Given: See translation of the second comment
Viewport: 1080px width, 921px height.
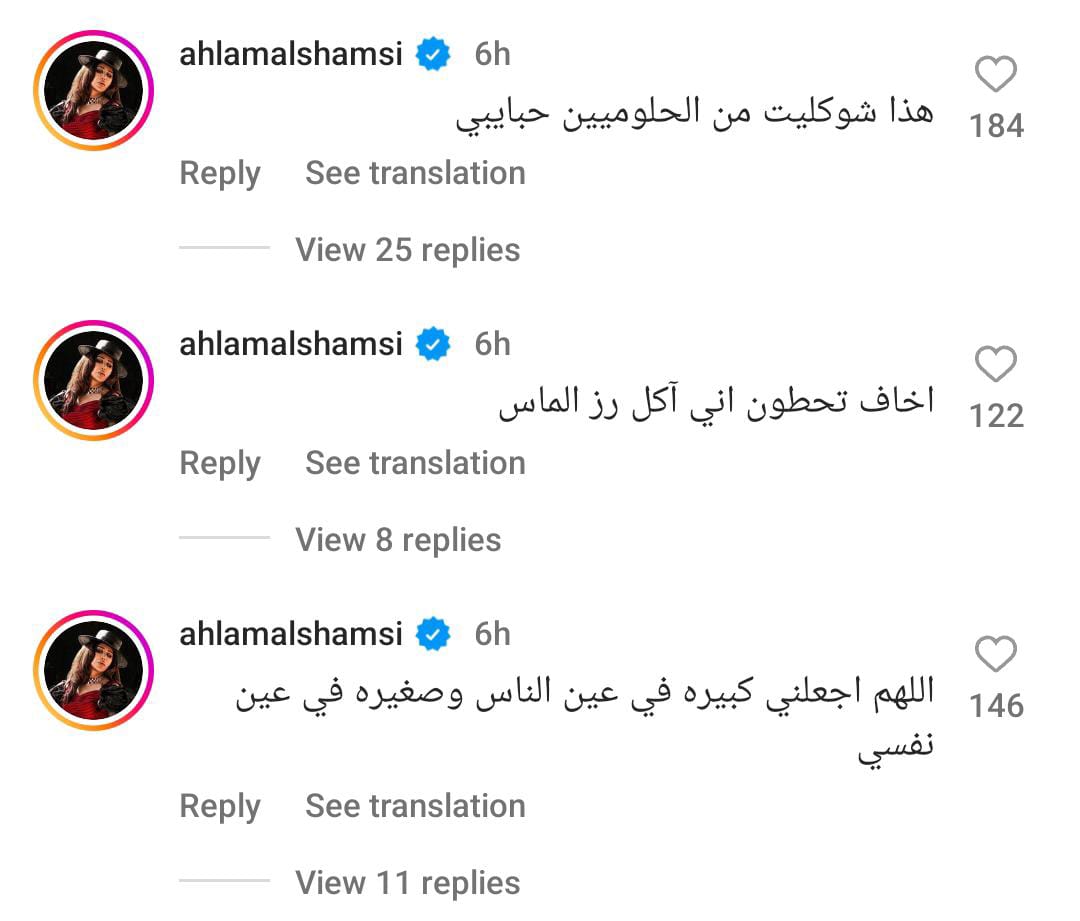Looking at the screenshot, I should pyautogui.click(x=415, y=463).
